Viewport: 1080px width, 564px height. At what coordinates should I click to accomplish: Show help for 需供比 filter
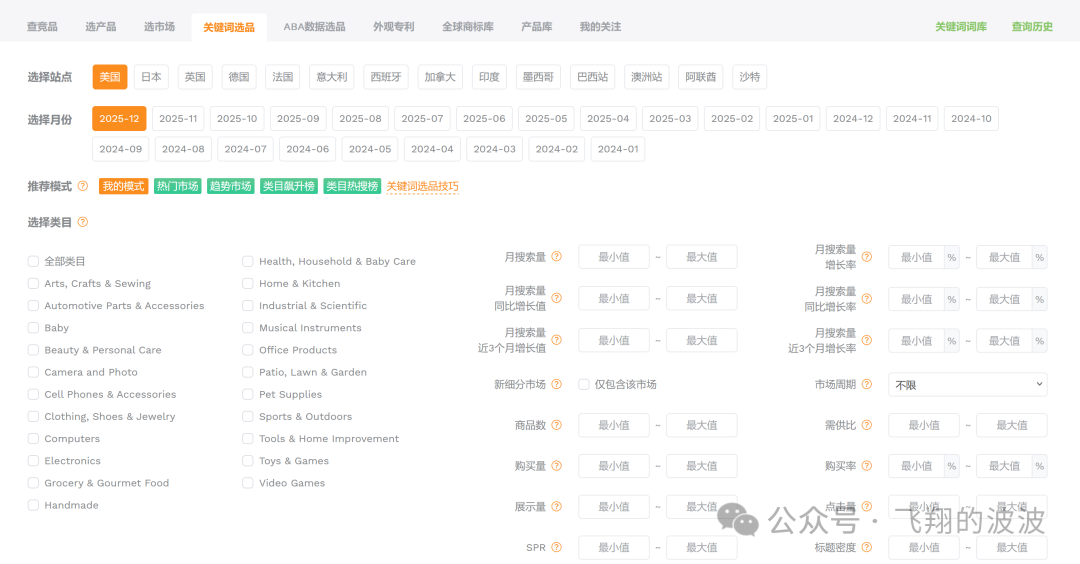[866, 425]
